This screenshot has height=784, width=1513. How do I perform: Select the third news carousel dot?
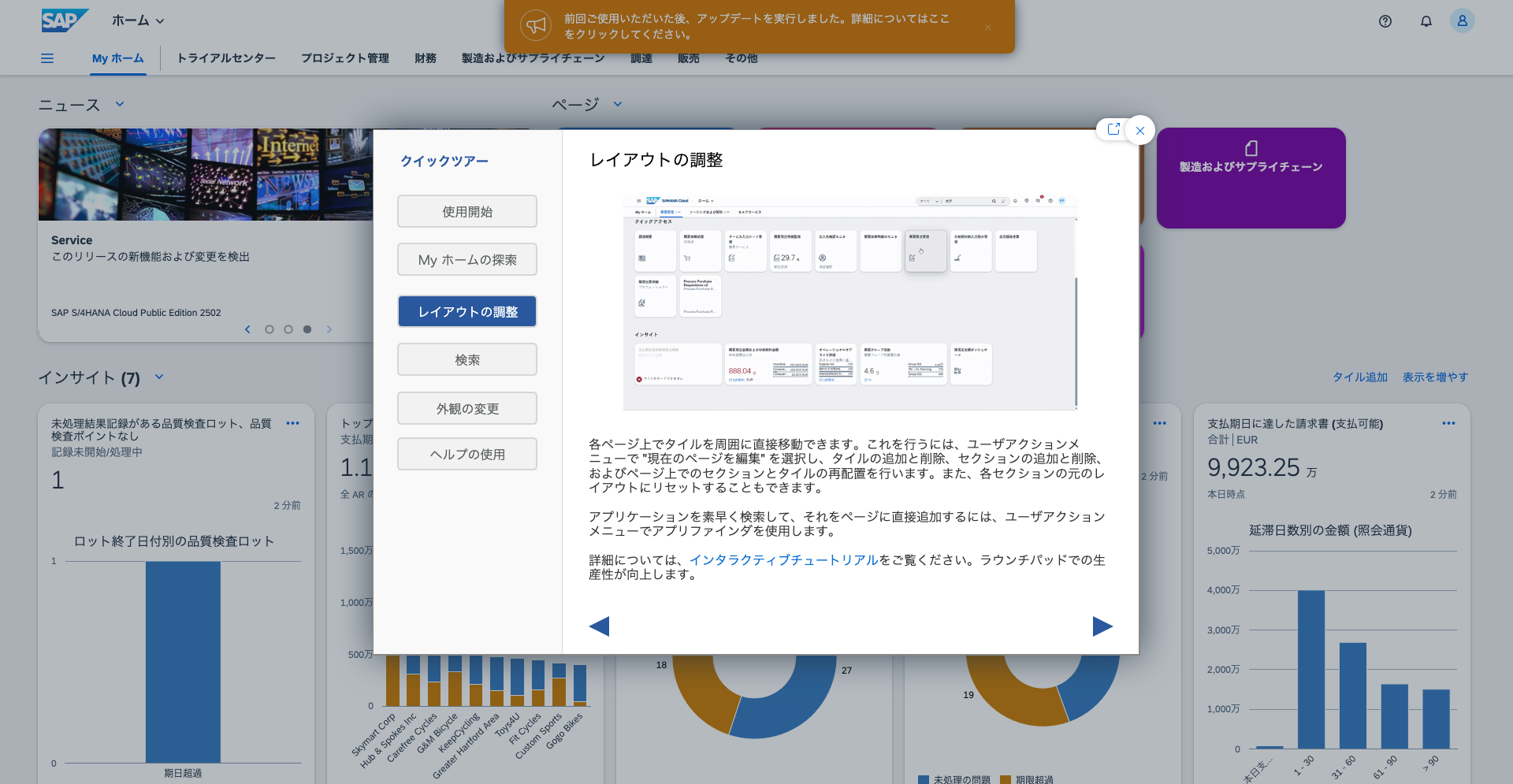(307, 329)
